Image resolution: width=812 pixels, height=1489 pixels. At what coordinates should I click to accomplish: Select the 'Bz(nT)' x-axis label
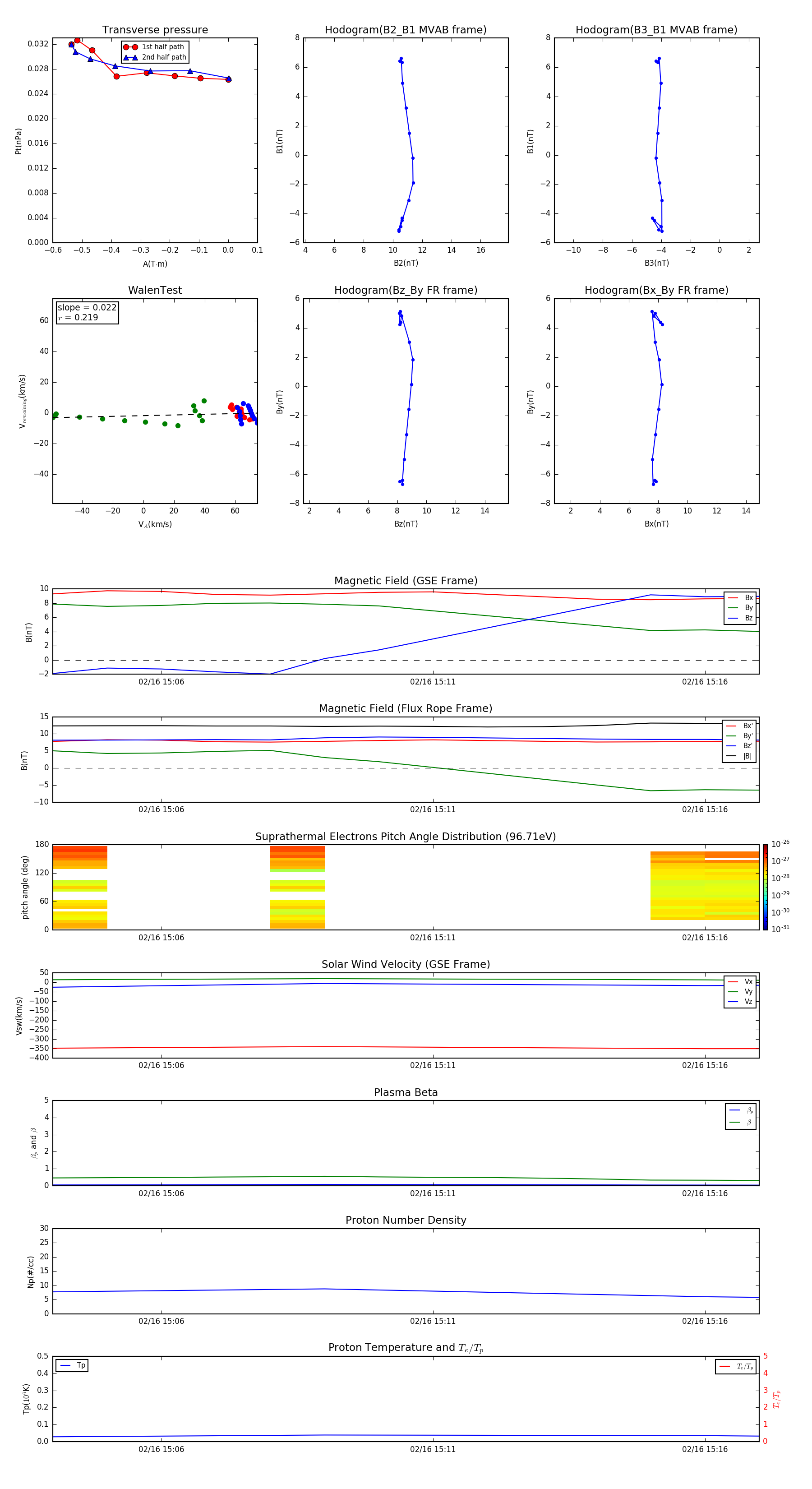406,524
